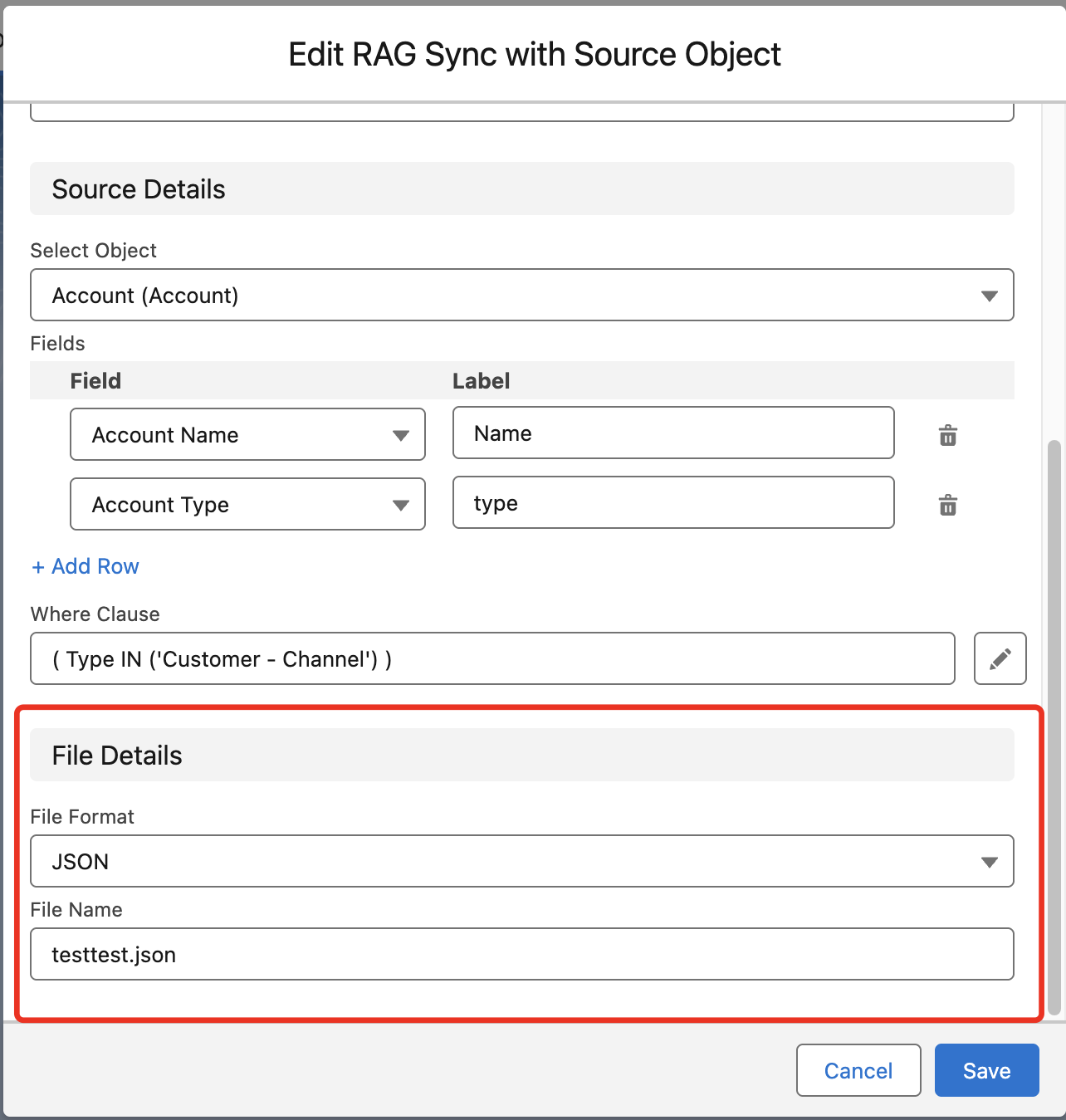This screenshot has height=1120, width=1066.
Task: Click the Label column header
Action: pos(481,381)
